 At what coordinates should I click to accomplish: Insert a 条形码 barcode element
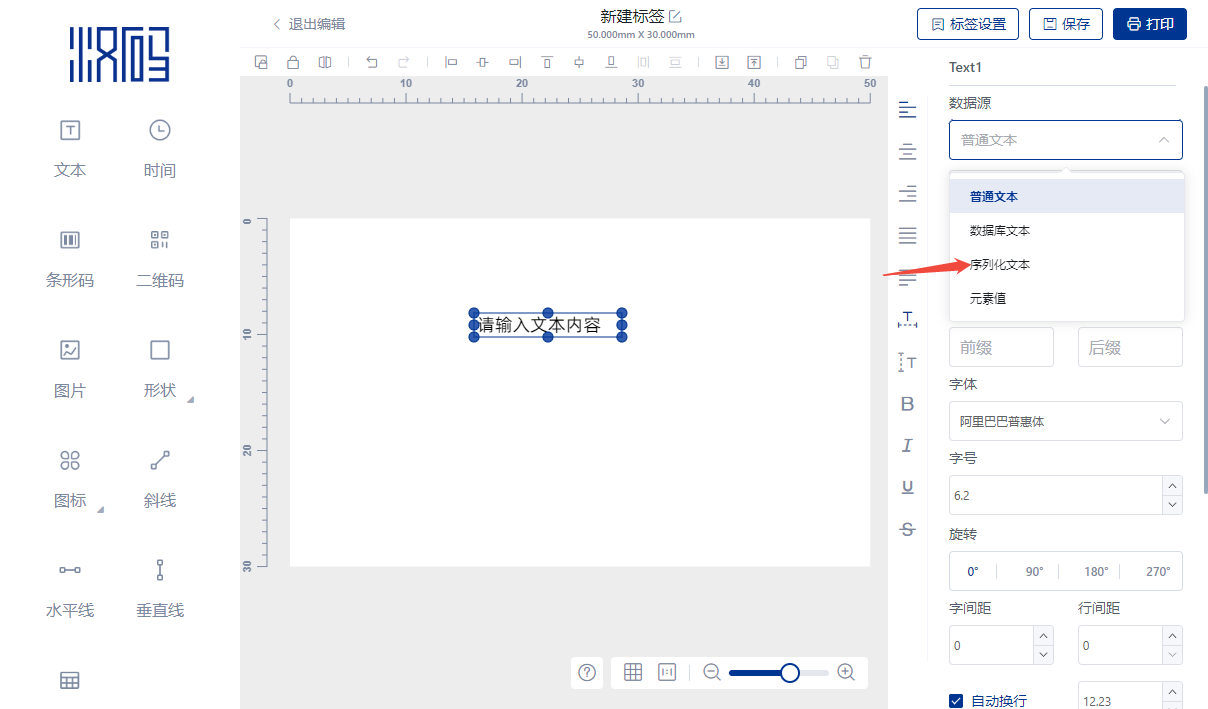pos(70,257)
